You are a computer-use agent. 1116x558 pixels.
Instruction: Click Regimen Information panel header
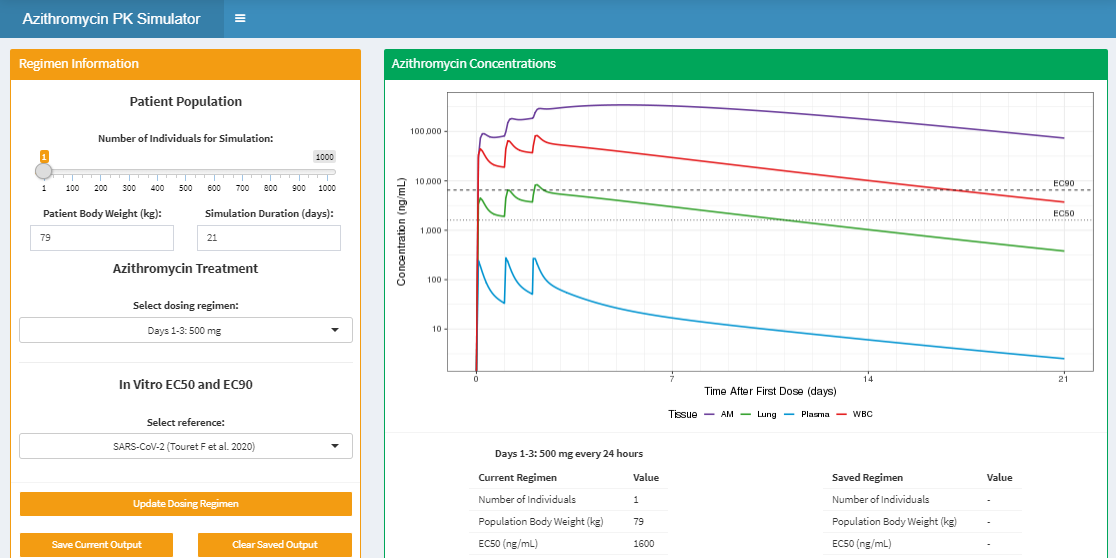pyautogui.click(x=186, y=64)
